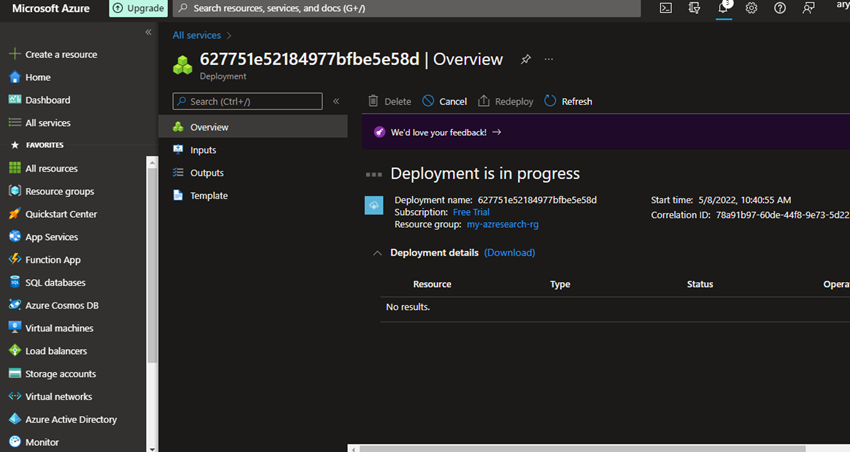This screenshot has height=452, width=850.
Task: Click the Redeploy toolbar button
Action: (x=506, y=101)
